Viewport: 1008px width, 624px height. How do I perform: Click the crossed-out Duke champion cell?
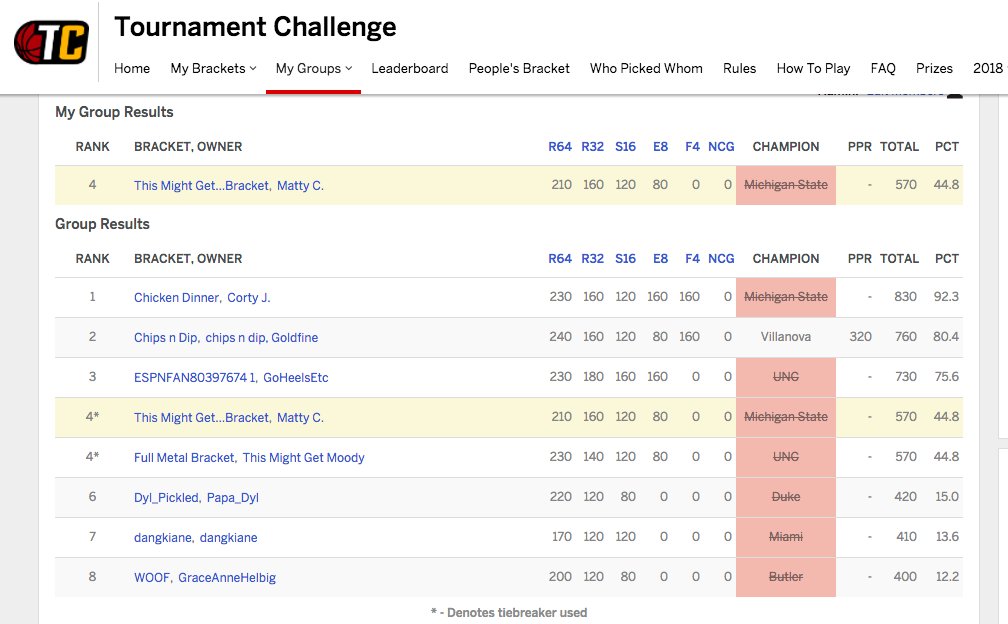[786, 497]
